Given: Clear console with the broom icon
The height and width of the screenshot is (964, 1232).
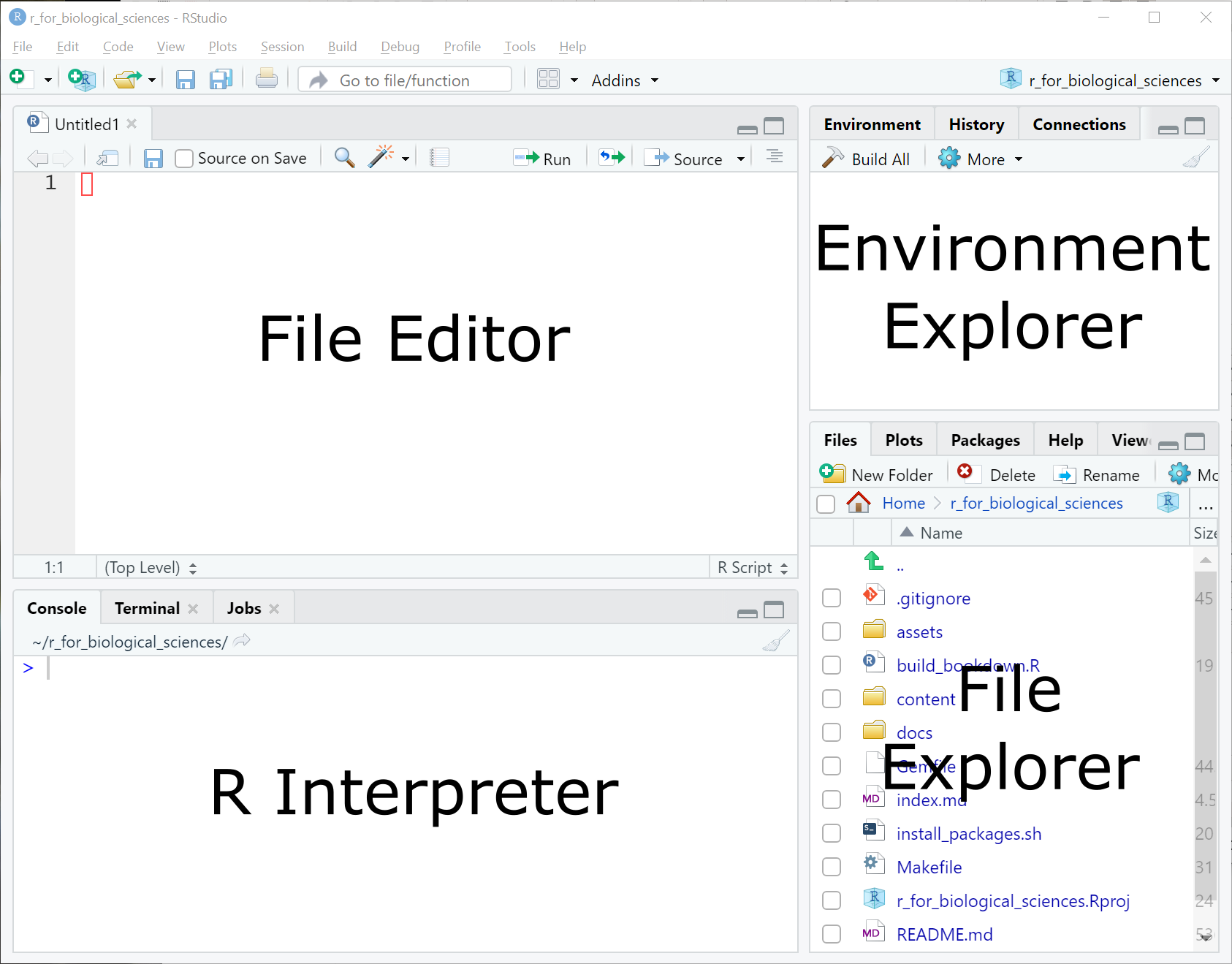Looking at the screenshot, I should [775, 642].
